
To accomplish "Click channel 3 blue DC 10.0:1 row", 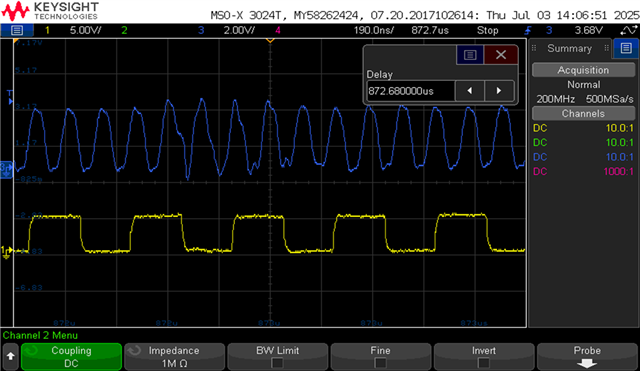I will click(583, 157).
